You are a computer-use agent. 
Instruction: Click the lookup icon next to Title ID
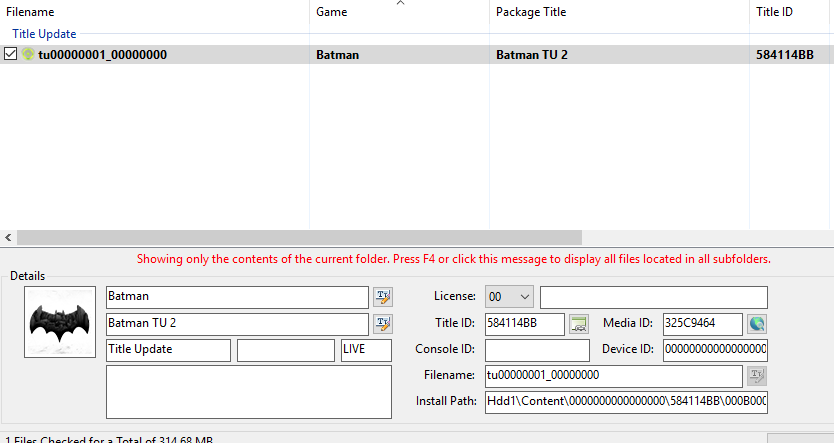(x=579, y=324)
